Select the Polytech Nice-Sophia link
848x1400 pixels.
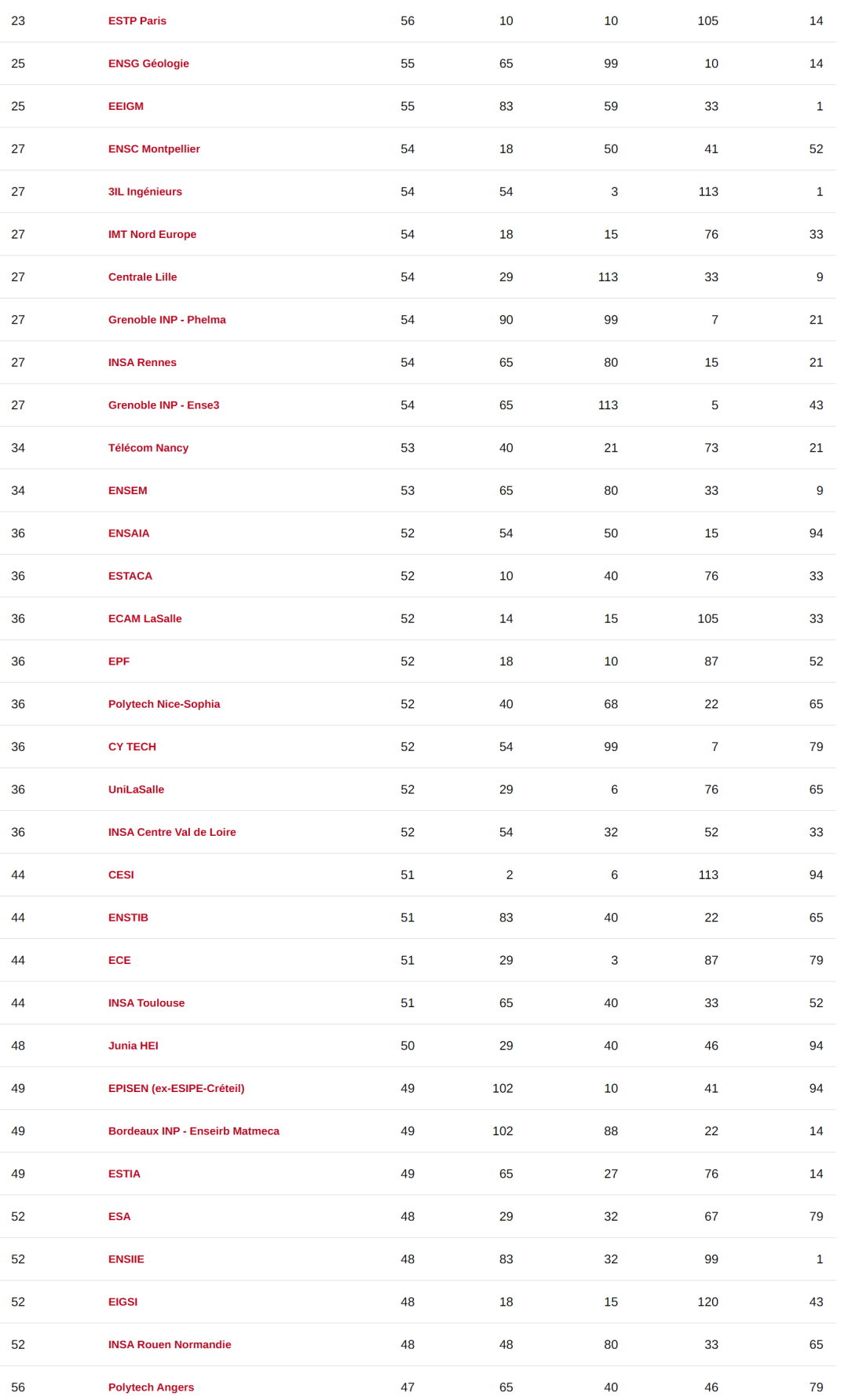pos(164,704)
